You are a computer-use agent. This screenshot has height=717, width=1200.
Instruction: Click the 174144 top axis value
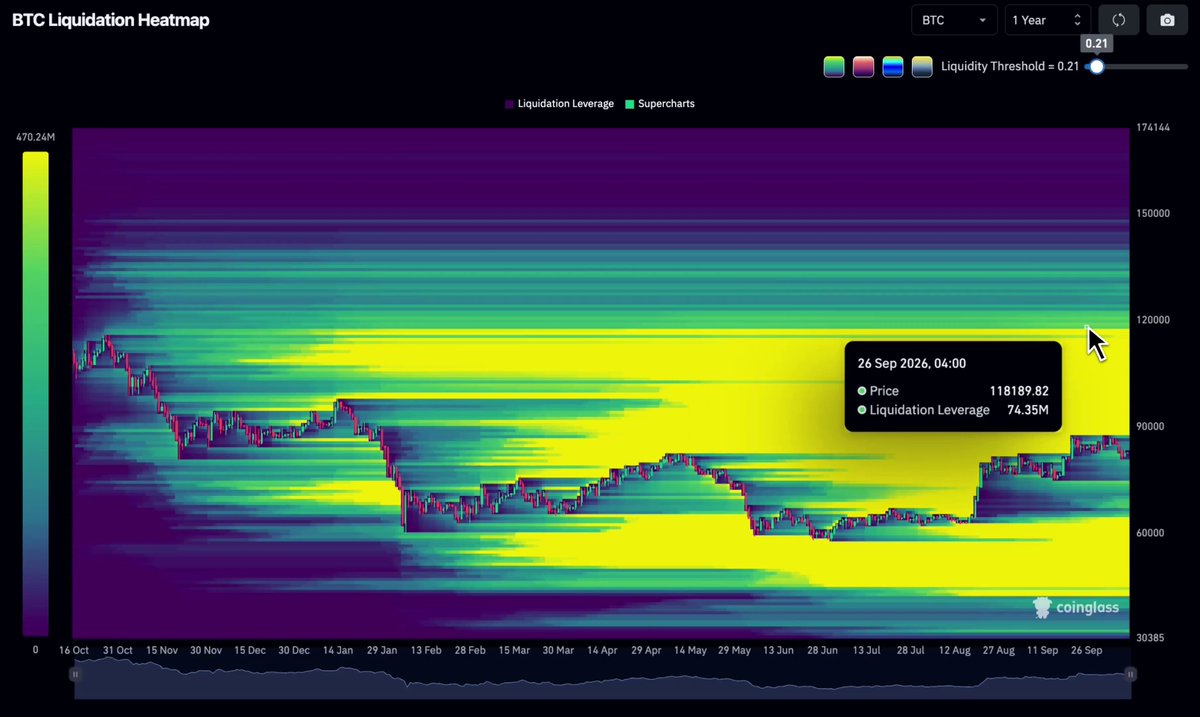1155,129
